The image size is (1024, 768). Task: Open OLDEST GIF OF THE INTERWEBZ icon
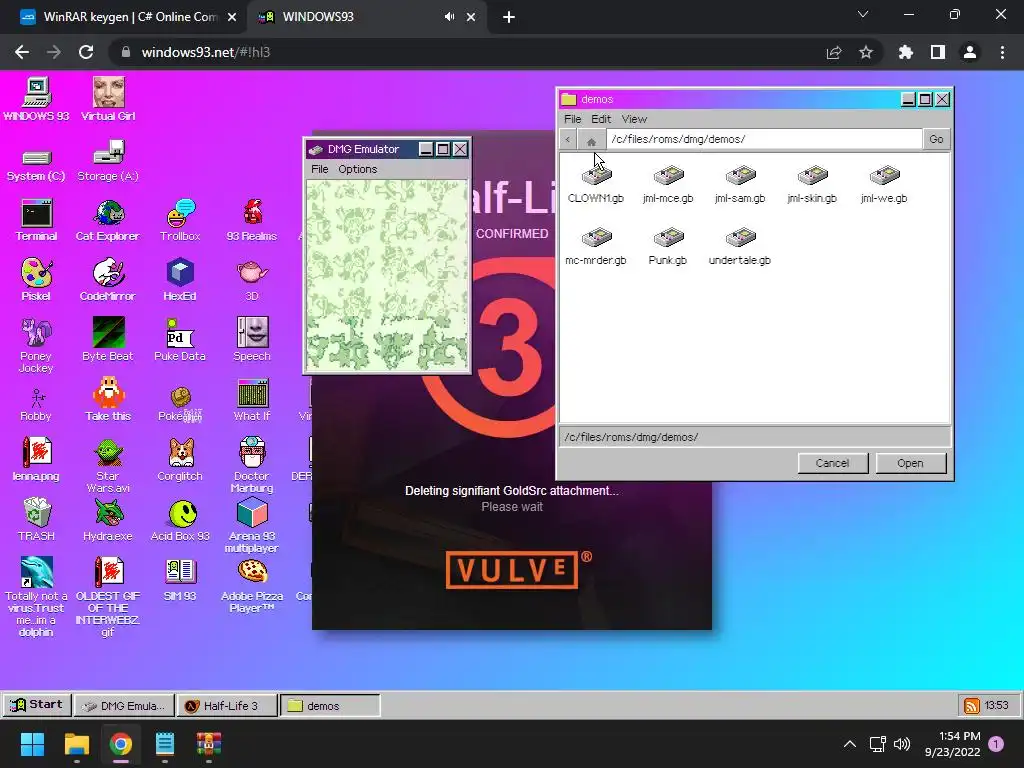click(x=108, y=597)
